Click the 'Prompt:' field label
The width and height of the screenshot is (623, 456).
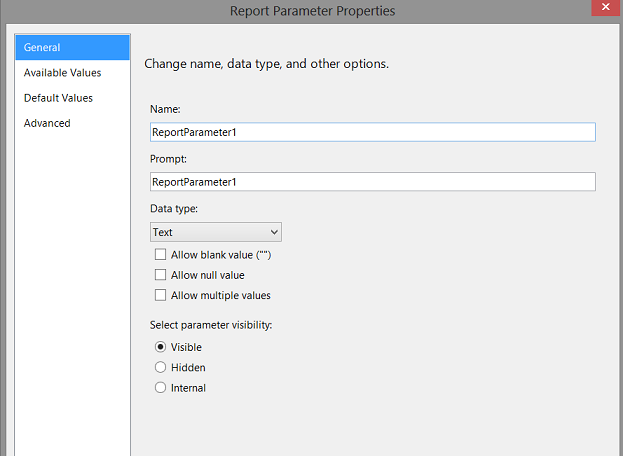tap(168, 159)
